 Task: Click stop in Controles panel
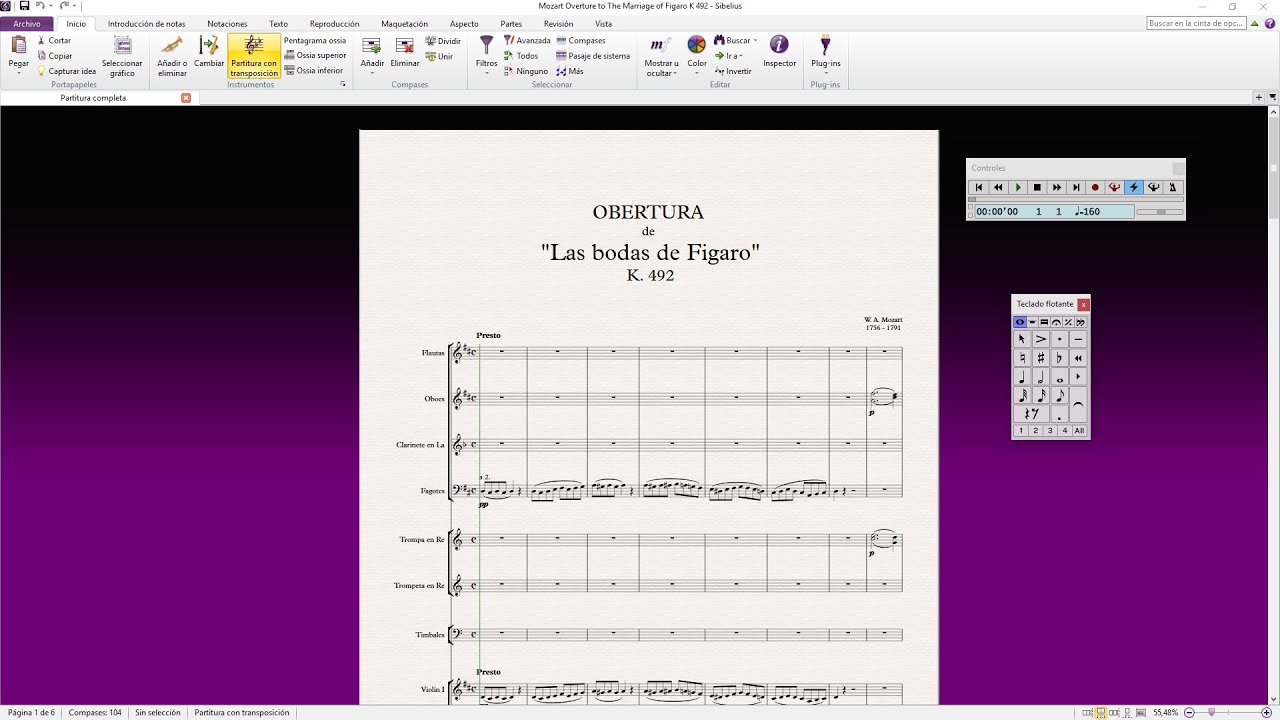tap(1037, 187)
